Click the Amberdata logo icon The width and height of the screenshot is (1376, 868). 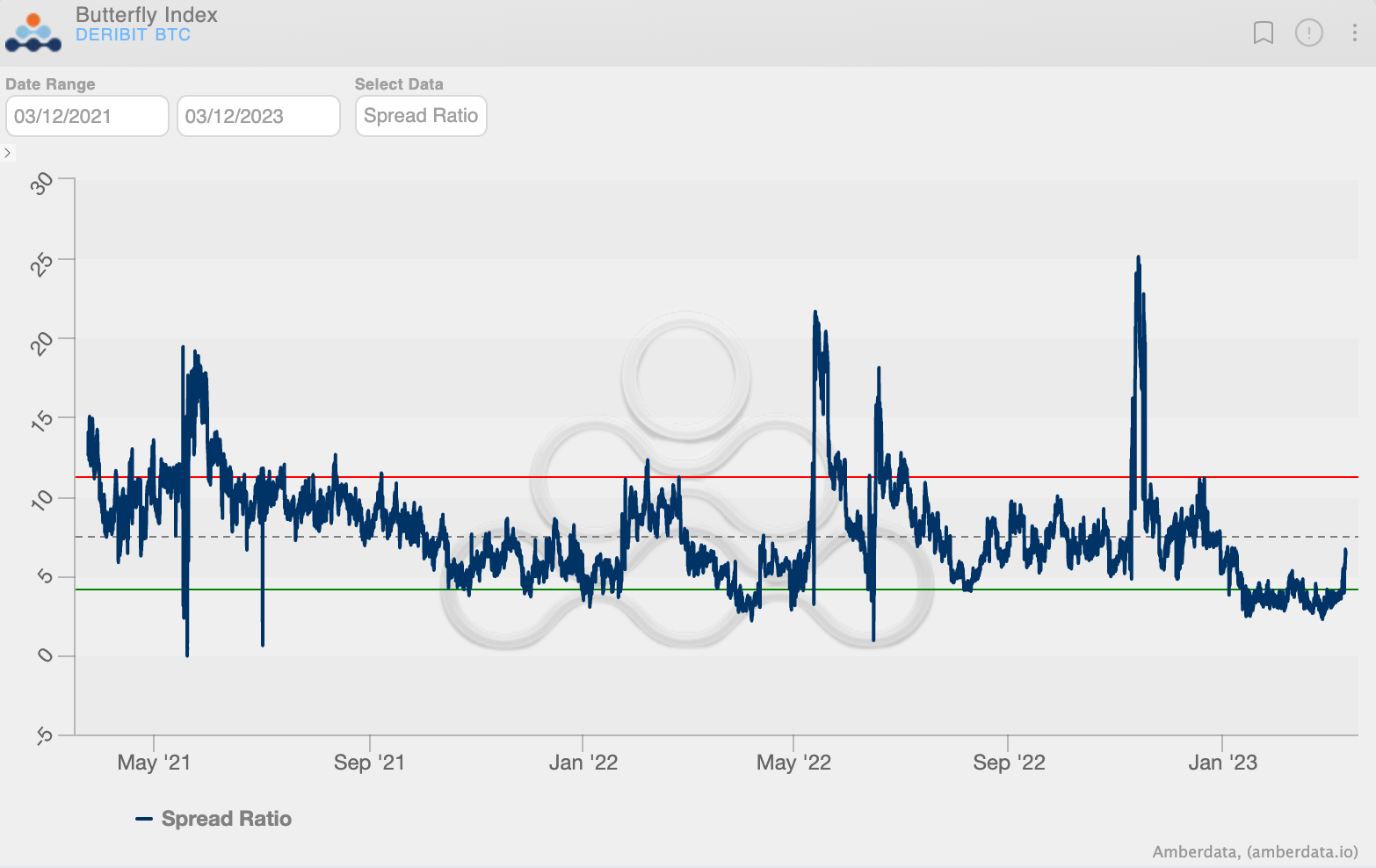point(33,33)
